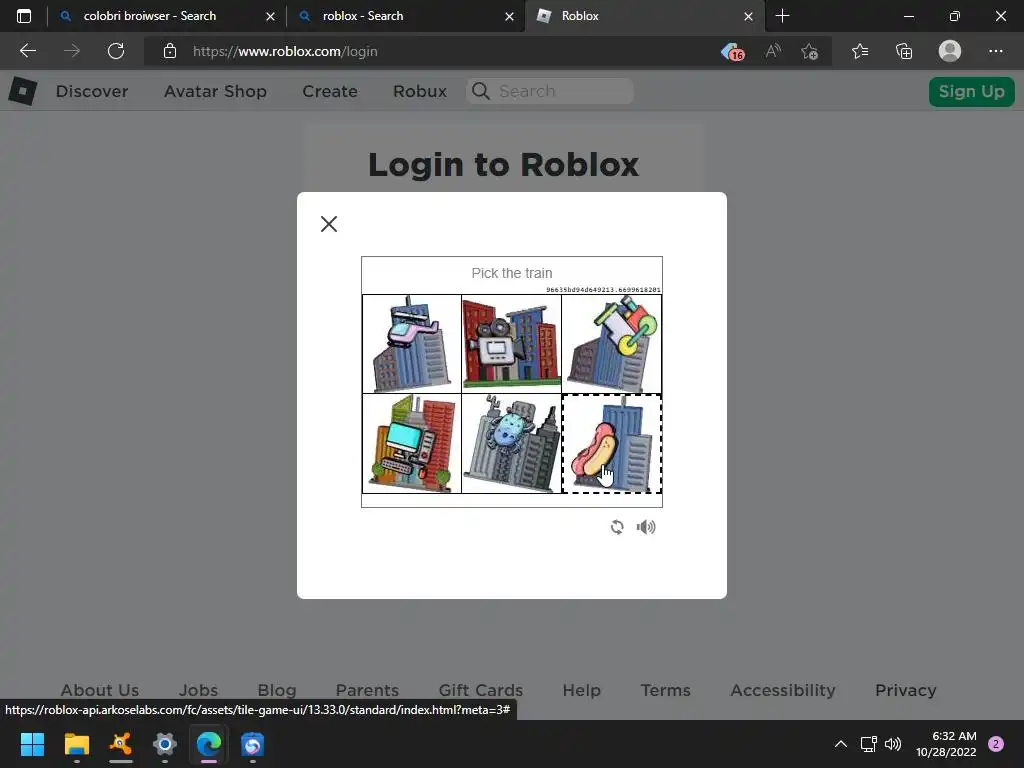Screen dimensions: 1024x768
Task: Open the Settings and more ellipsis menu
Action: (x=995, y=51)
